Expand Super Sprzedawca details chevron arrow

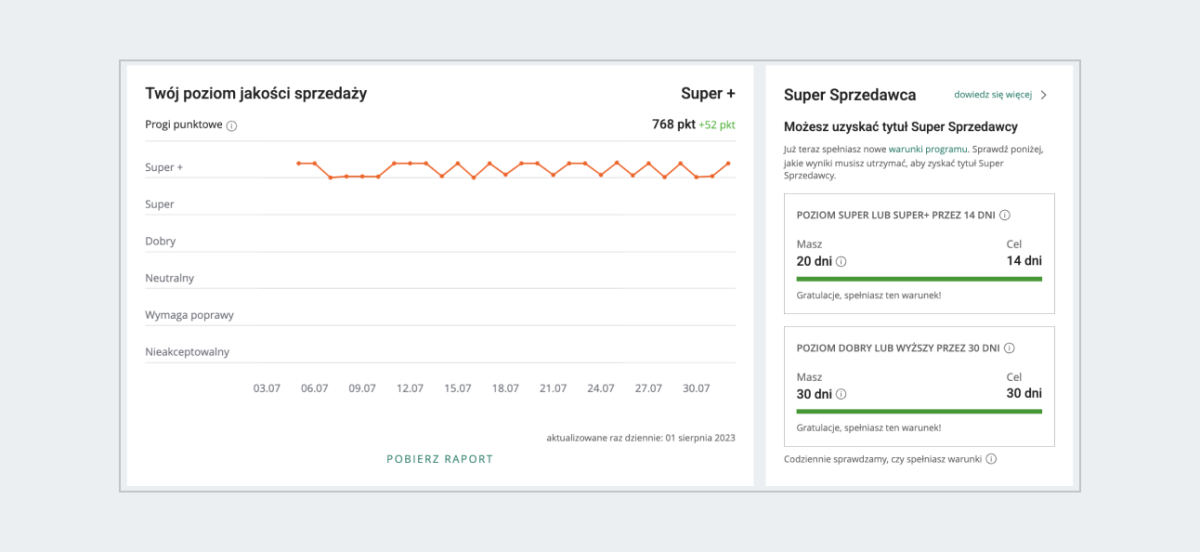(x=1044, y=95)
